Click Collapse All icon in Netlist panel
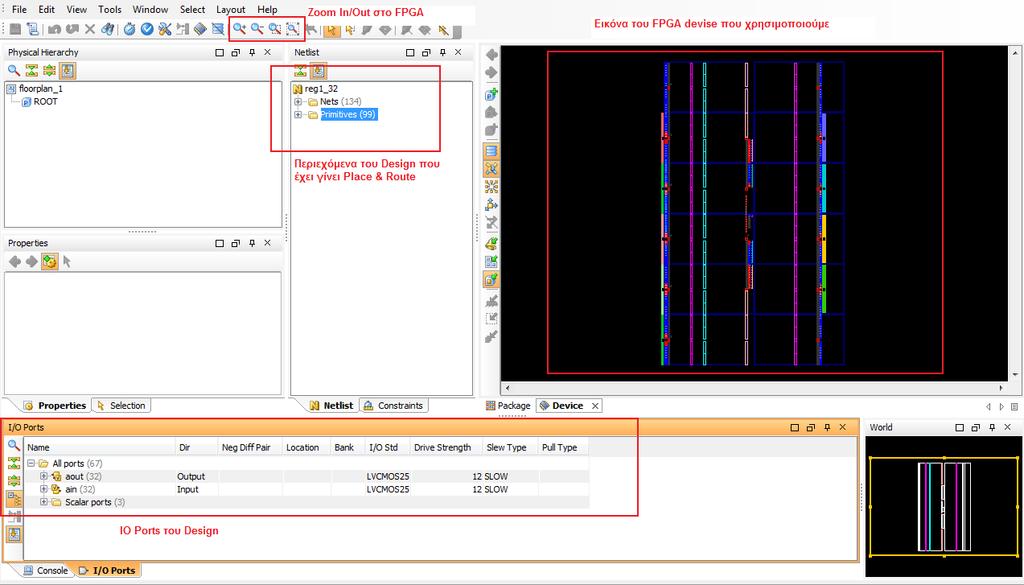This screenshot has width=1024, height=585. [x=300, y=70]
